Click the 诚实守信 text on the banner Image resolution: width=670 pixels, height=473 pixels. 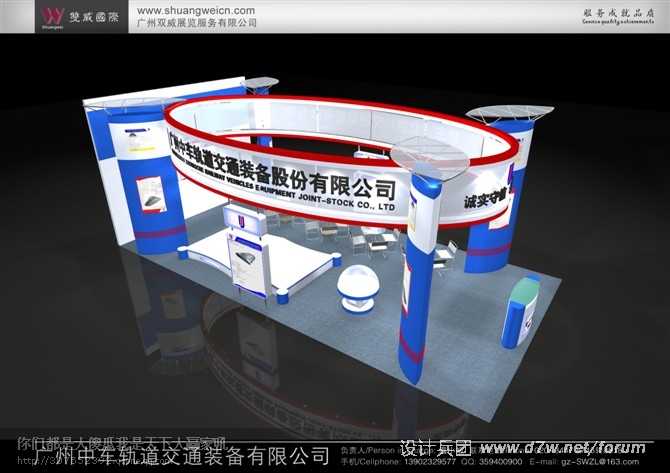pos(485,199)
